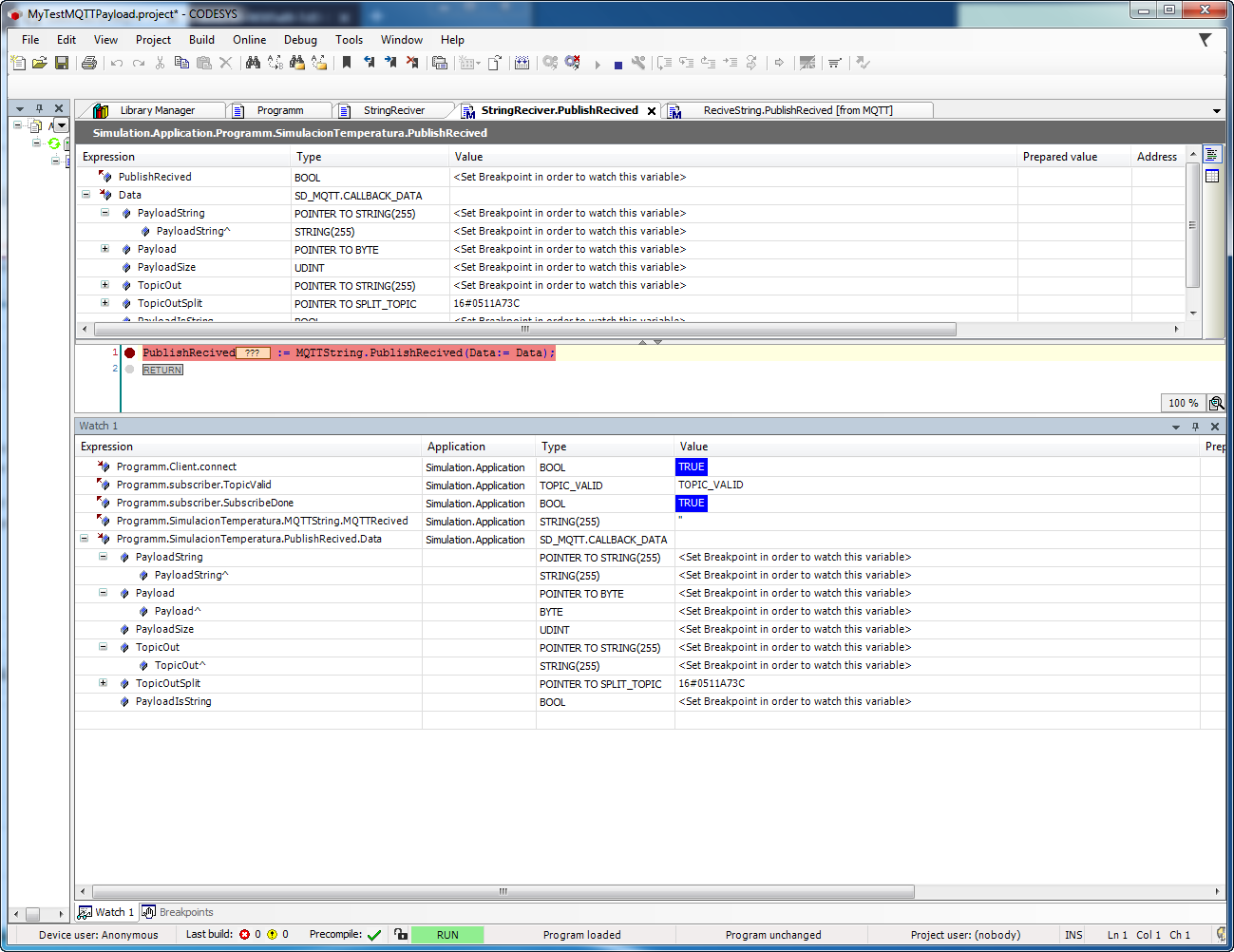Click the RUN status indicator
Image resolution: width=1234 pixels, height=952 pixels.
(447, 934)
